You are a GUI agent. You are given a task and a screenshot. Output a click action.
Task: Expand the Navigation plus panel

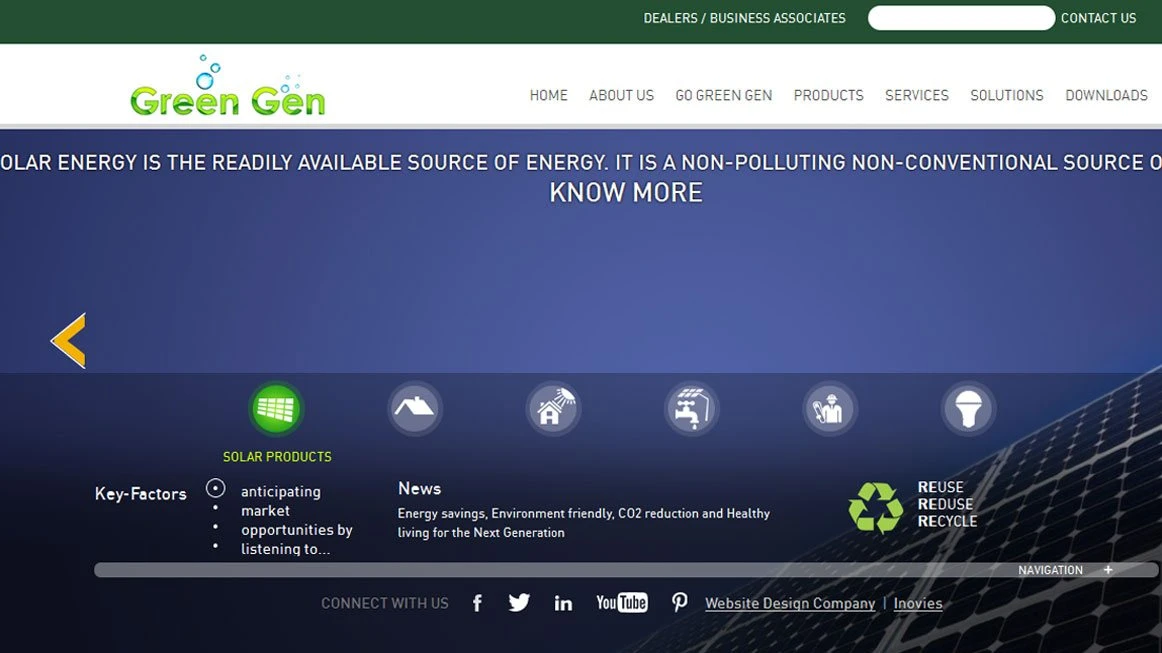1108,570
